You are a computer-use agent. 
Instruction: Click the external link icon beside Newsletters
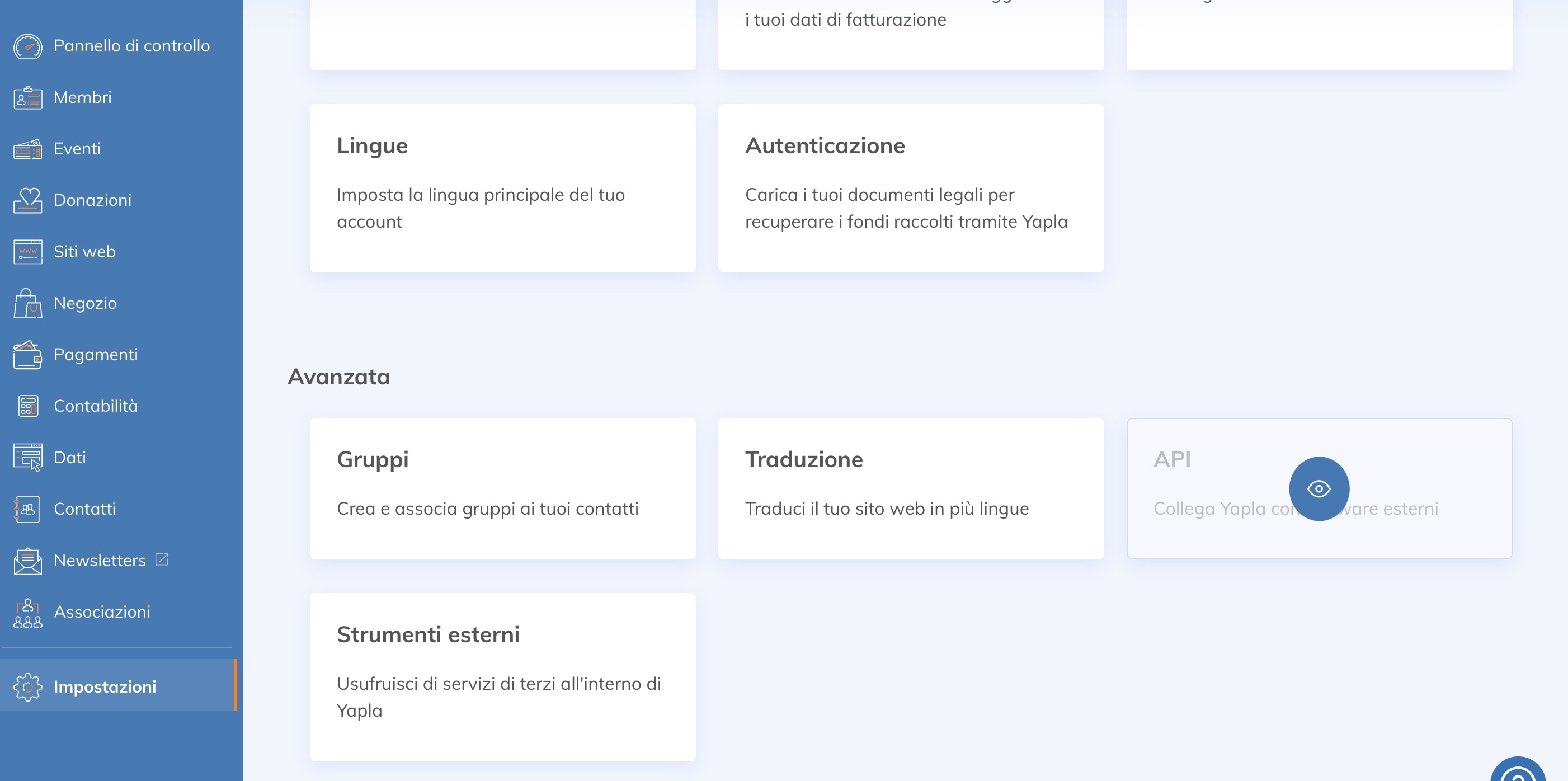[x=161, y=559]
